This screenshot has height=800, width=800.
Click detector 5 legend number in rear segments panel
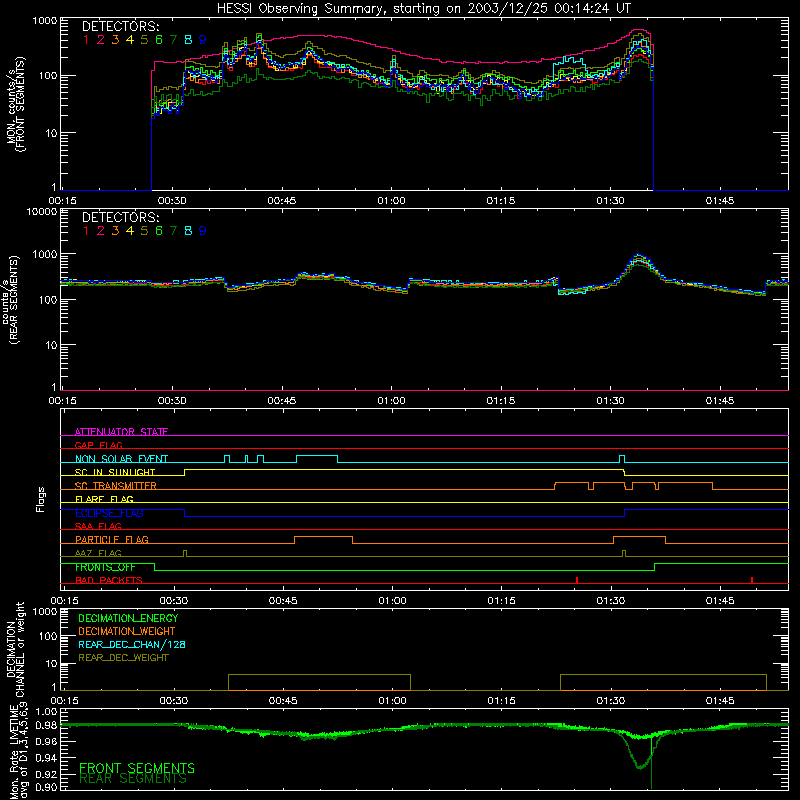point(144,231)
